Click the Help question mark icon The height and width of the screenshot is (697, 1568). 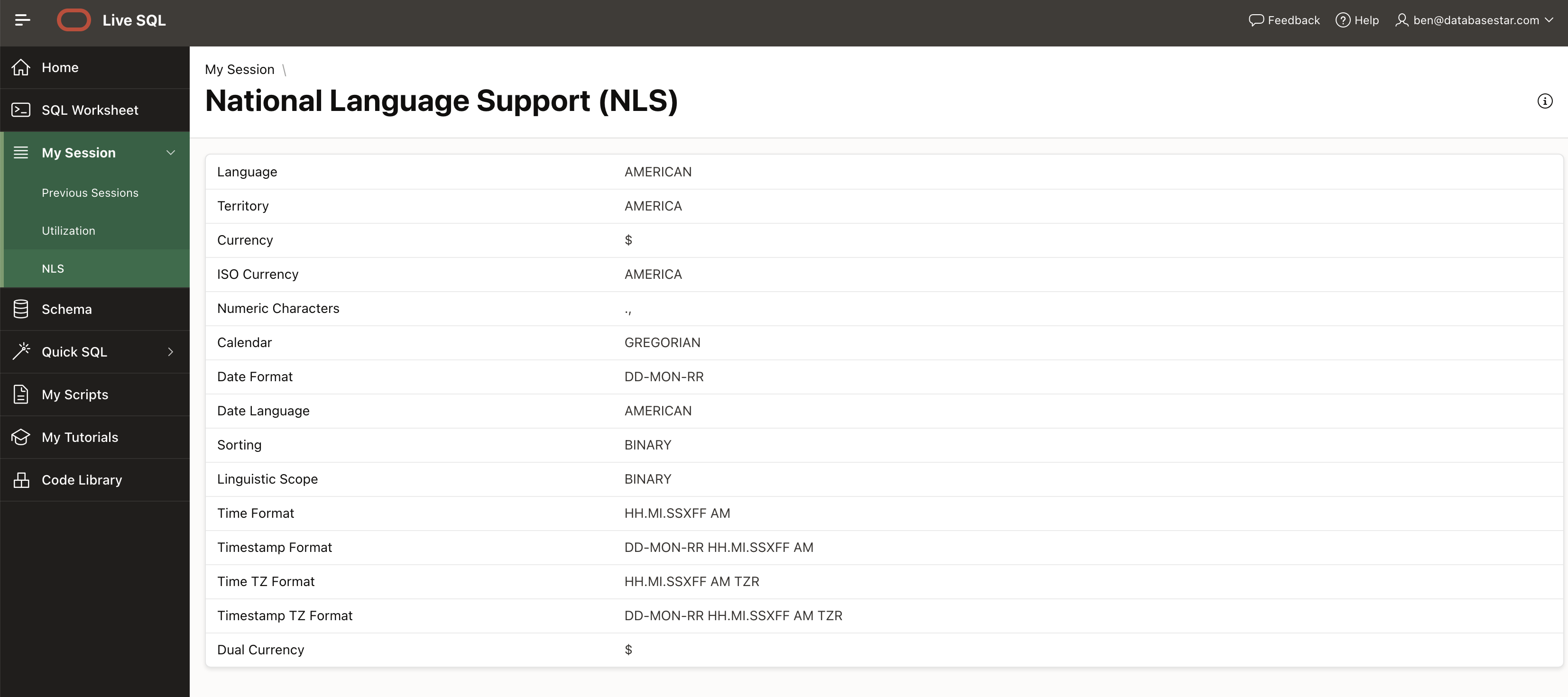coord(1342,20)
